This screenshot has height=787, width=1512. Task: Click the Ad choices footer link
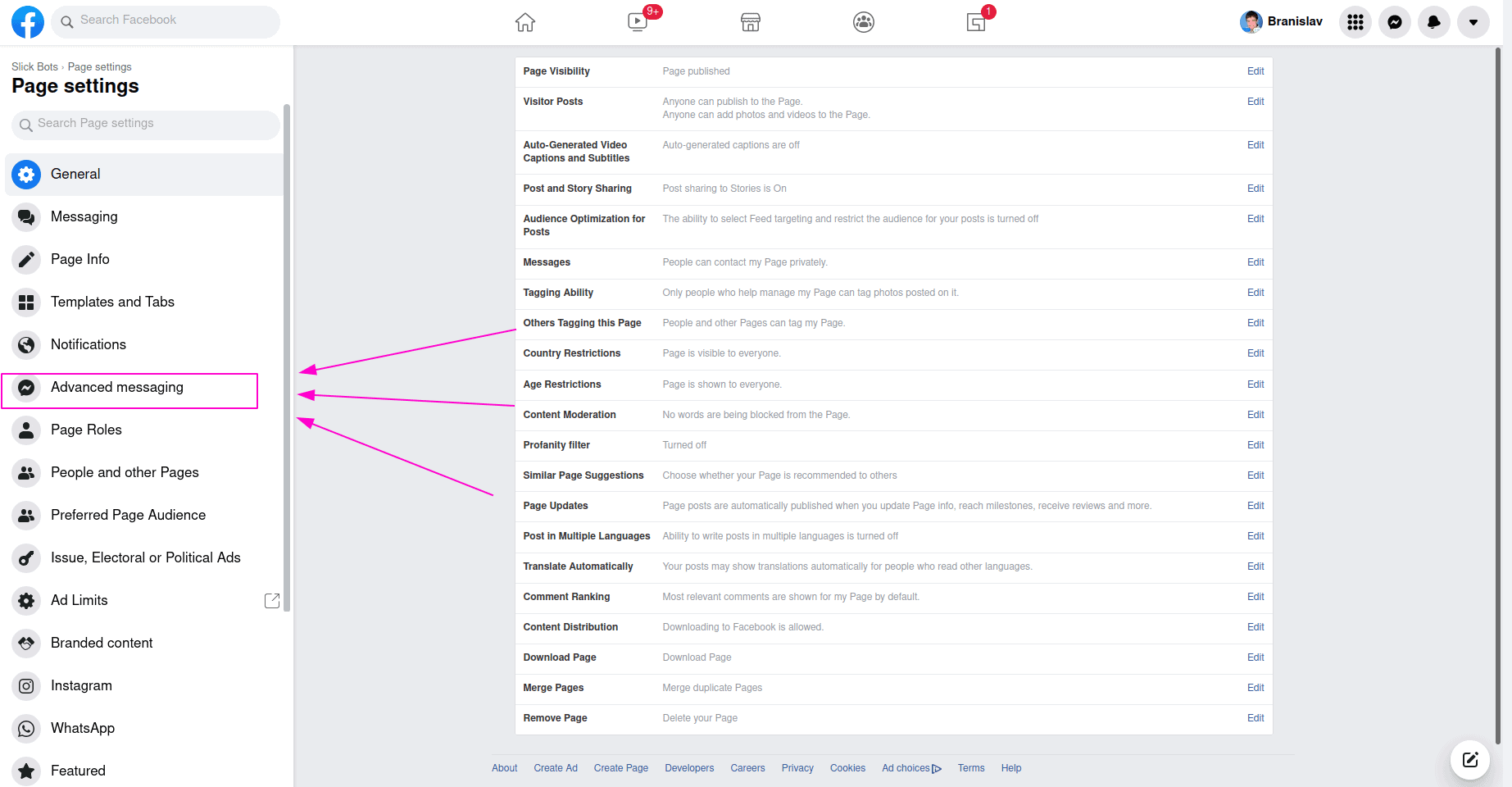pyautogui.click(x=911, y=768)
